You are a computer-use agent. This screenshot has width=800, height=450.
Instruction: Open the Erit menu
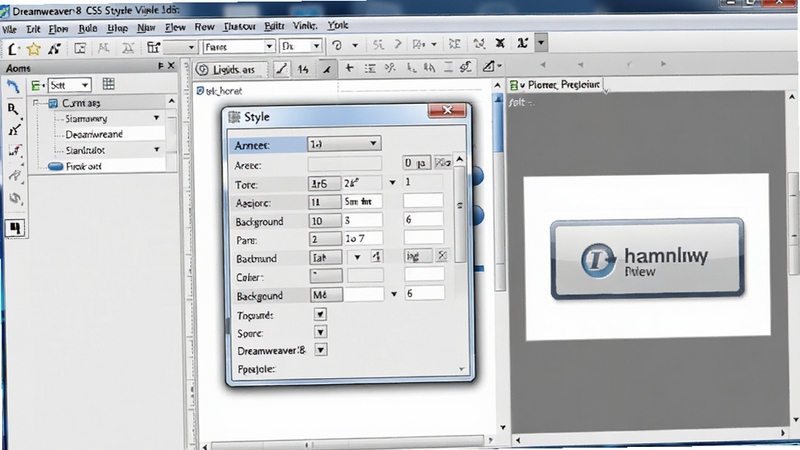click(x=33, y=29)
